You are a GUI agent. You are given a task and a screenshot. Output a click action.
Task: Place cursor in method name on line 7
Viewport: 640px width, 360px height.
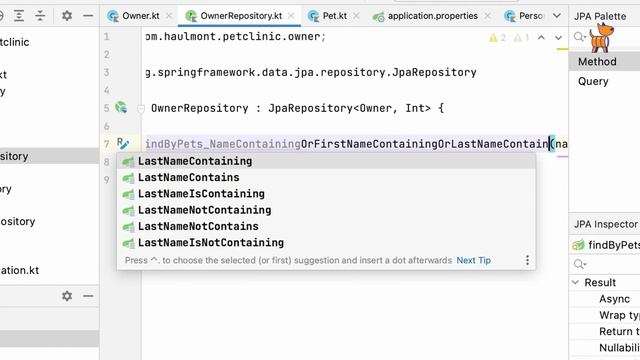point(347,144)
